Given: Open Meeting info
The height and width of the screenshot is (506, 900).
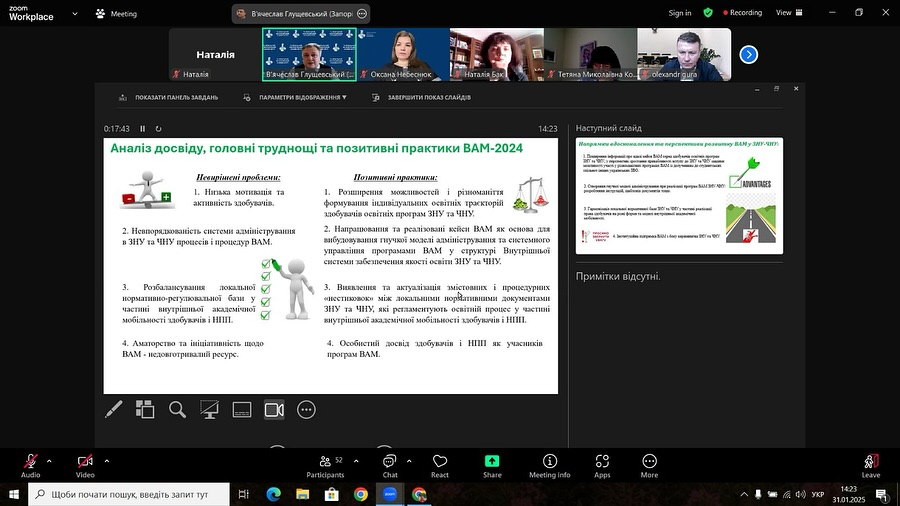Looking at the screenshot, I should pyautogui.click(x=549, y=466).
